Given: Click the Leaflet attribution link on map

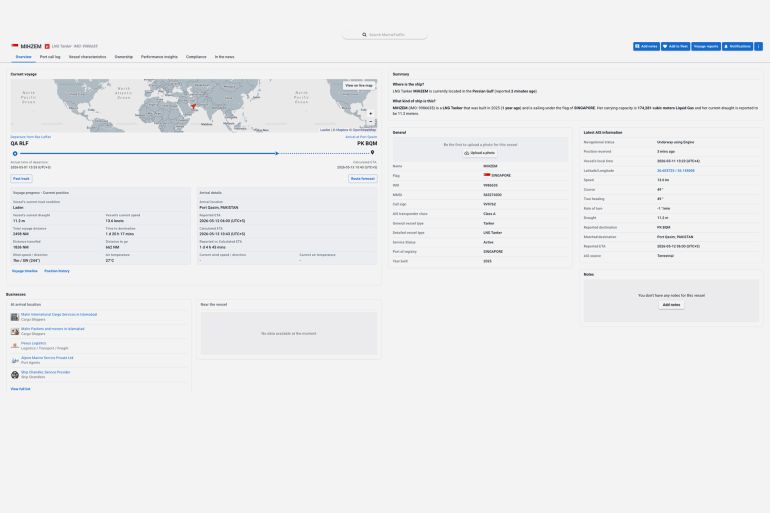Looking at the screenshot, I should pos(325,130).
